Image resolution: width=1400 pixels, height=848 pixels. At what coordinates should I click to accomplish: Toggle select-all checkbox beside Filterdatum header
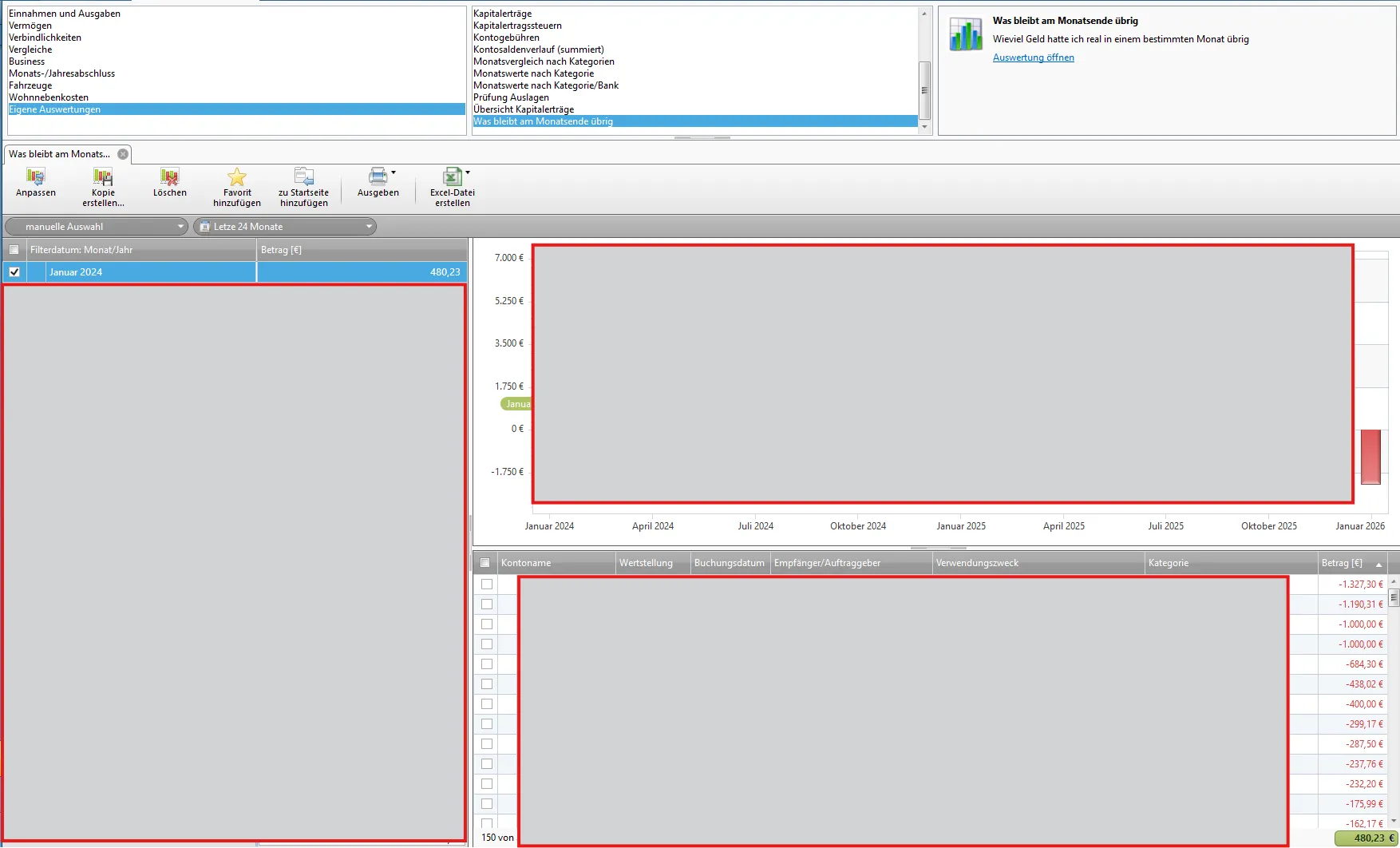[x=14, y=250]
